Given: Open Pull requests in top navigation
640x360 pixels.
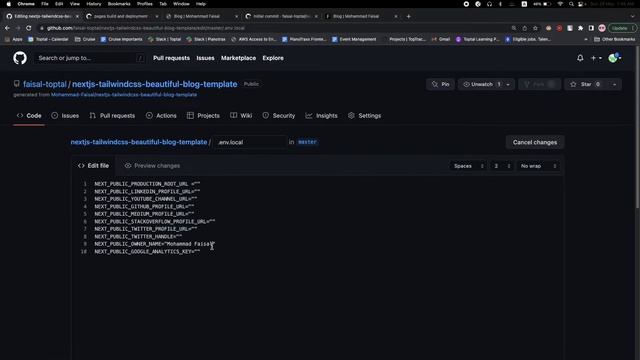Looking at the screenshot, I should pyautogui.click(x=171, y=58).
